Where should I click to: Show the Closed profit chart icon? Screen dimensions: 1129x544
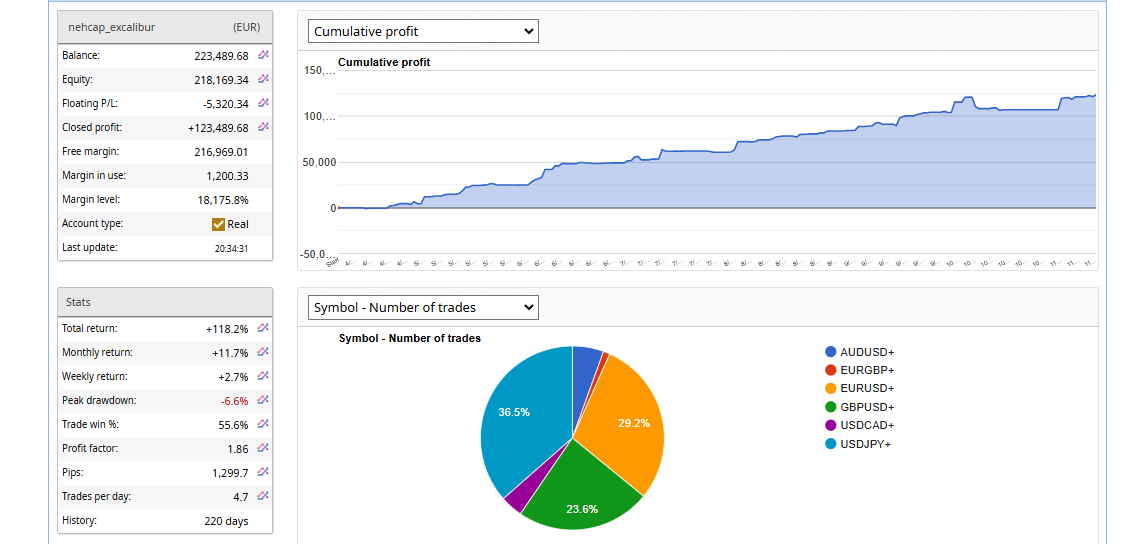coord(263,127)
